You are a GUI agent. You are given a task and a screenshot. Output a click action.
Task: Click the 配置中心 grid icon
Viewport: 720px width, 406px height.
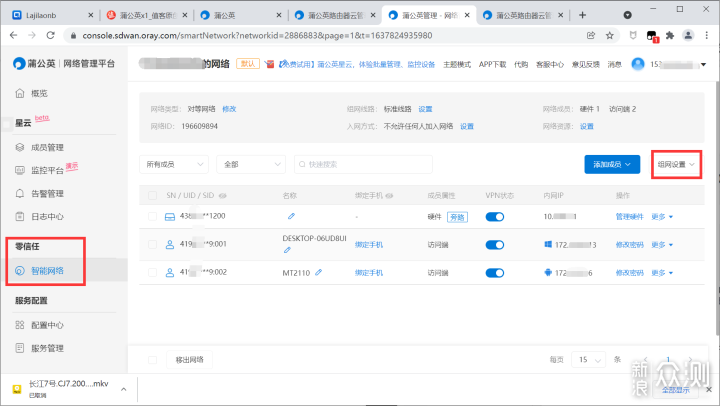(20, 325)
